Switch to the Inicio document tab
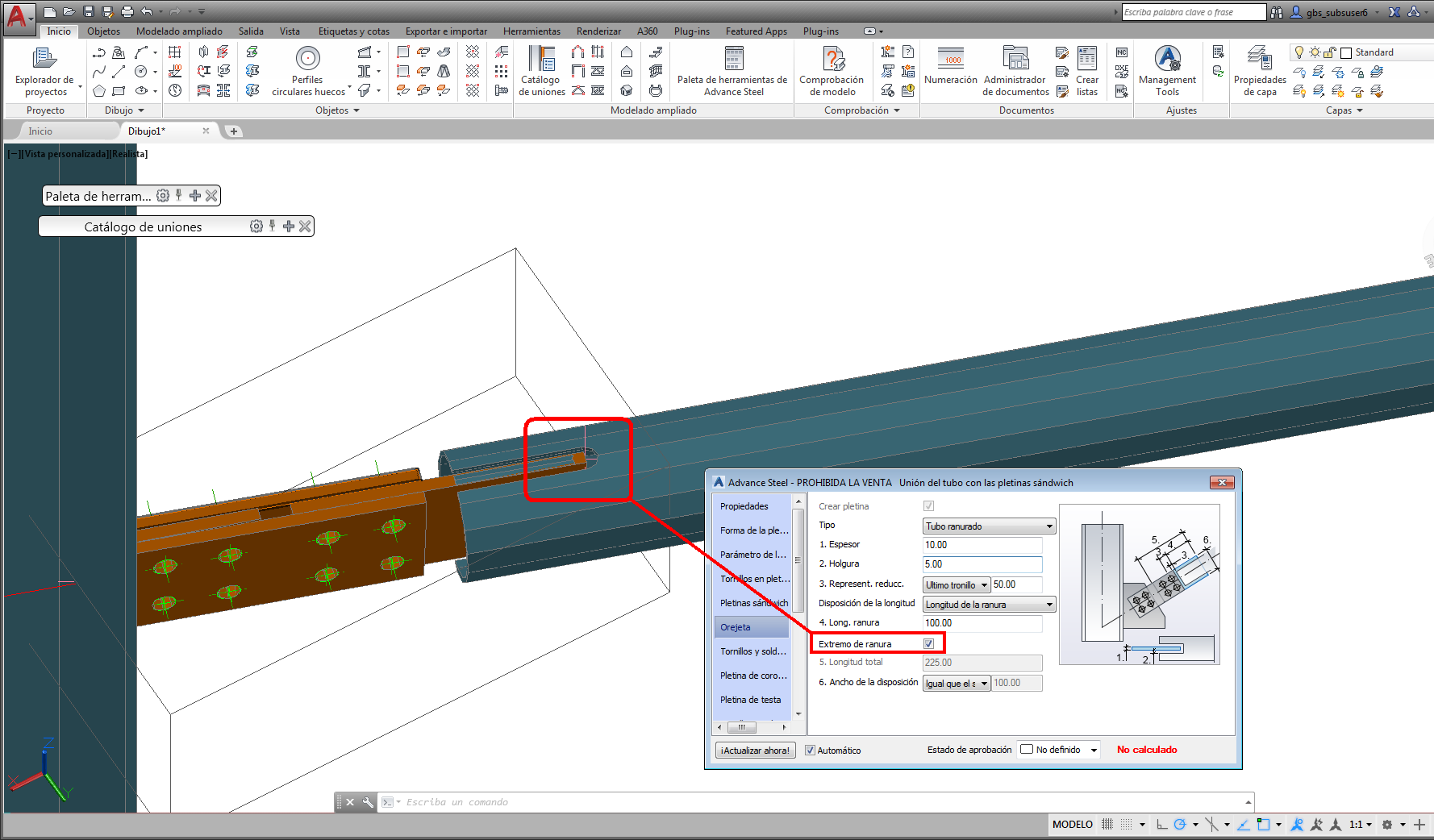Viewport: 1434px width, 840px height. (x=40, y=131)
